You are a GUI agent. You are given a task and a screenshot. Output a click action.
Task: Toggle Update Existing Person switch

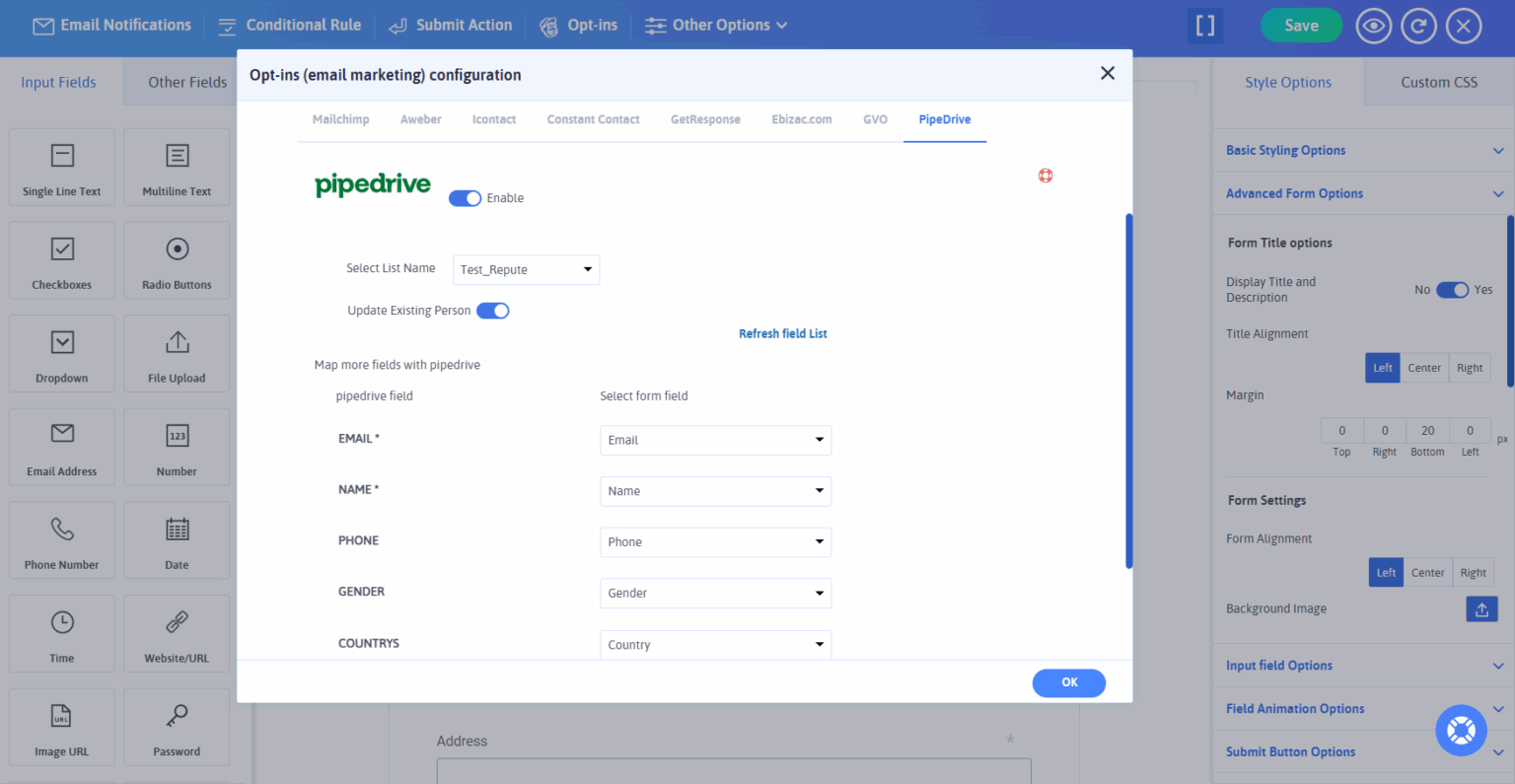pyautogui.click(x=492, y=311)
